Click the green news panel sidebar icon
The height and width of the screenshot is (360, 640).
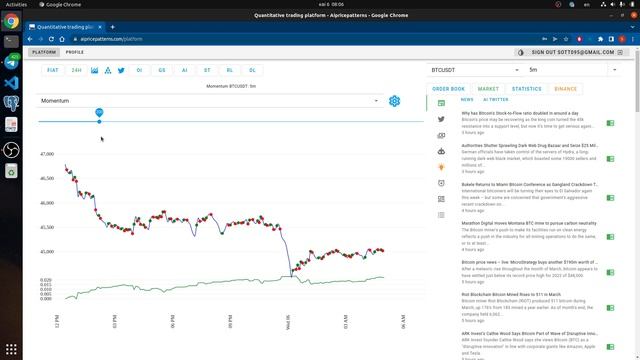coord(441,103)
